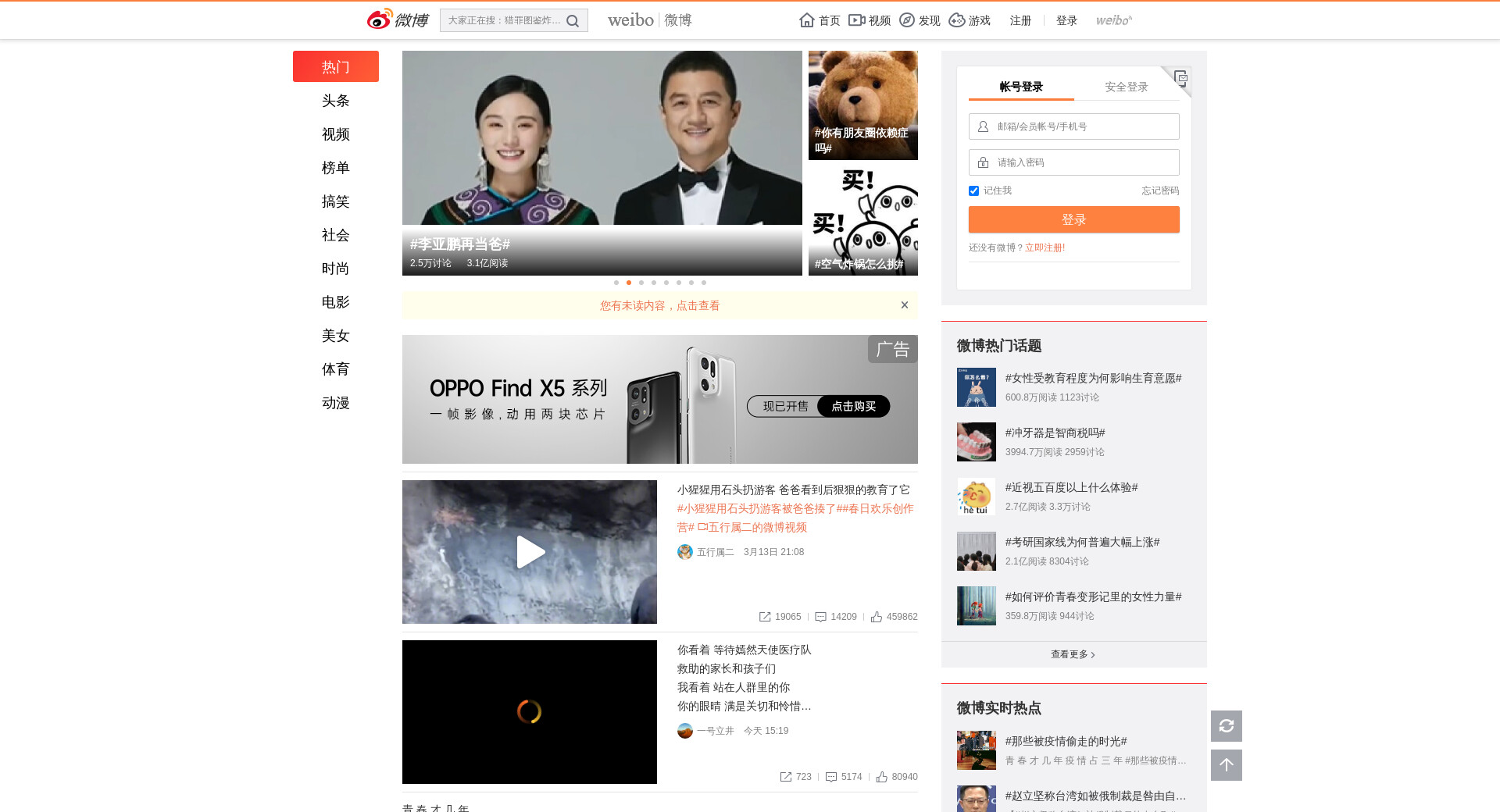Click the refresh feed icon button
The width and height of the screenshot is (1500, 812).
point(1226,726)
